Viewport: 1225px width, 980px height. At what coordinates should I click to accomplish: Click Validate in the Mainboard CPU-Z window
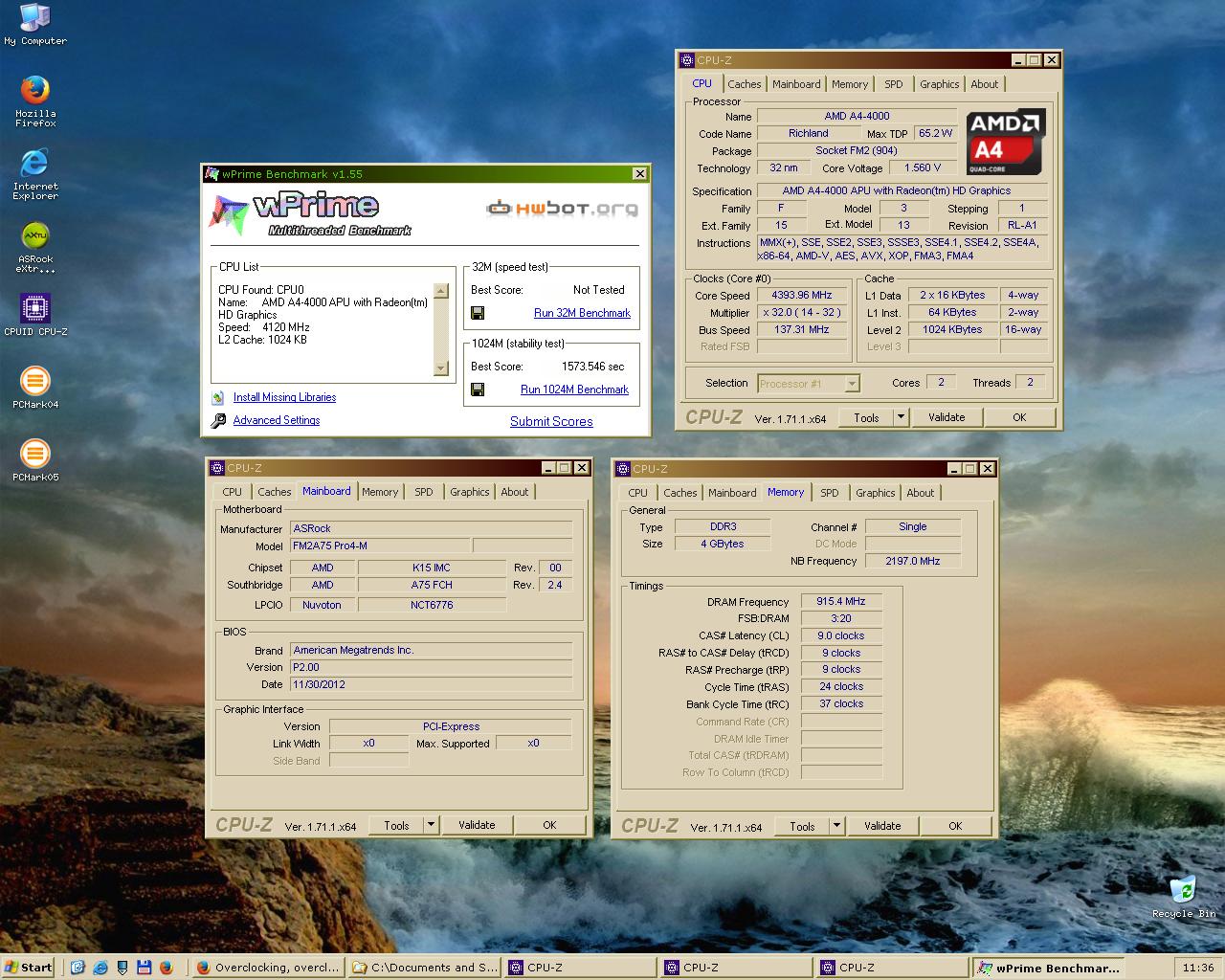coord(477,825)
